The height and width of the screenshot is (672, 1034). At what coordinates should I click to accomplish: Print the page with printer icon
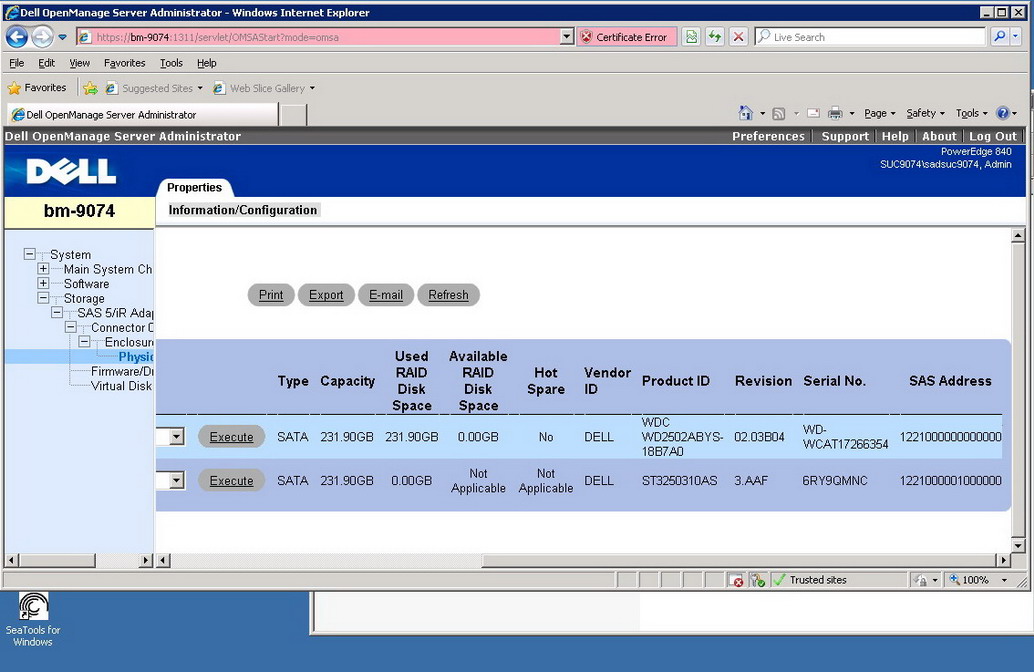(835, 113)
